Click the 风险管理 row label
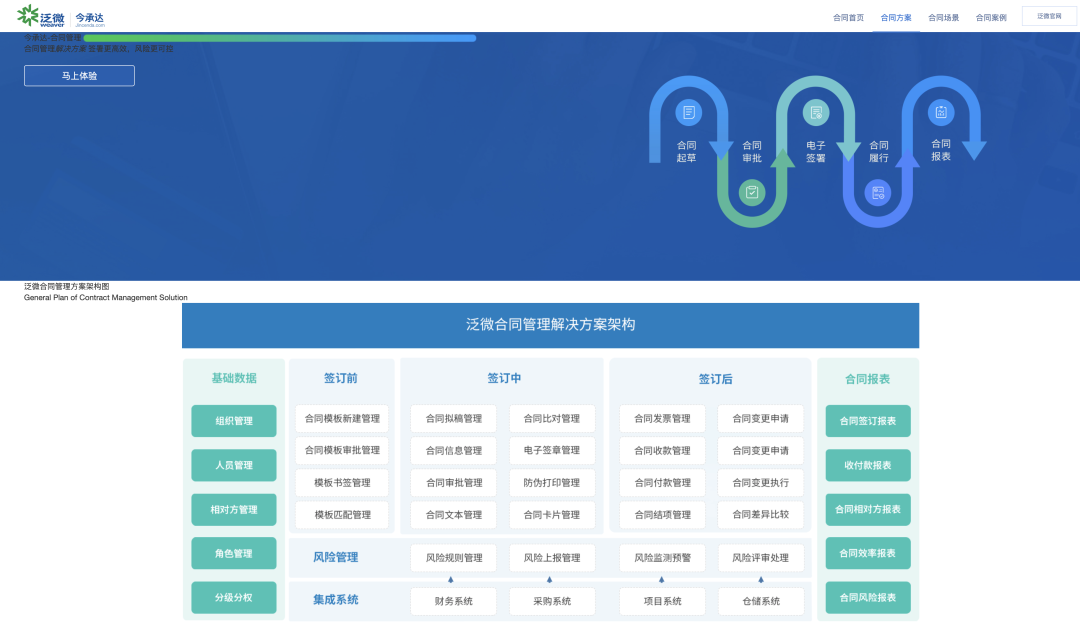The width and height of the screenshot is (1080, 631). pos(335,557)
